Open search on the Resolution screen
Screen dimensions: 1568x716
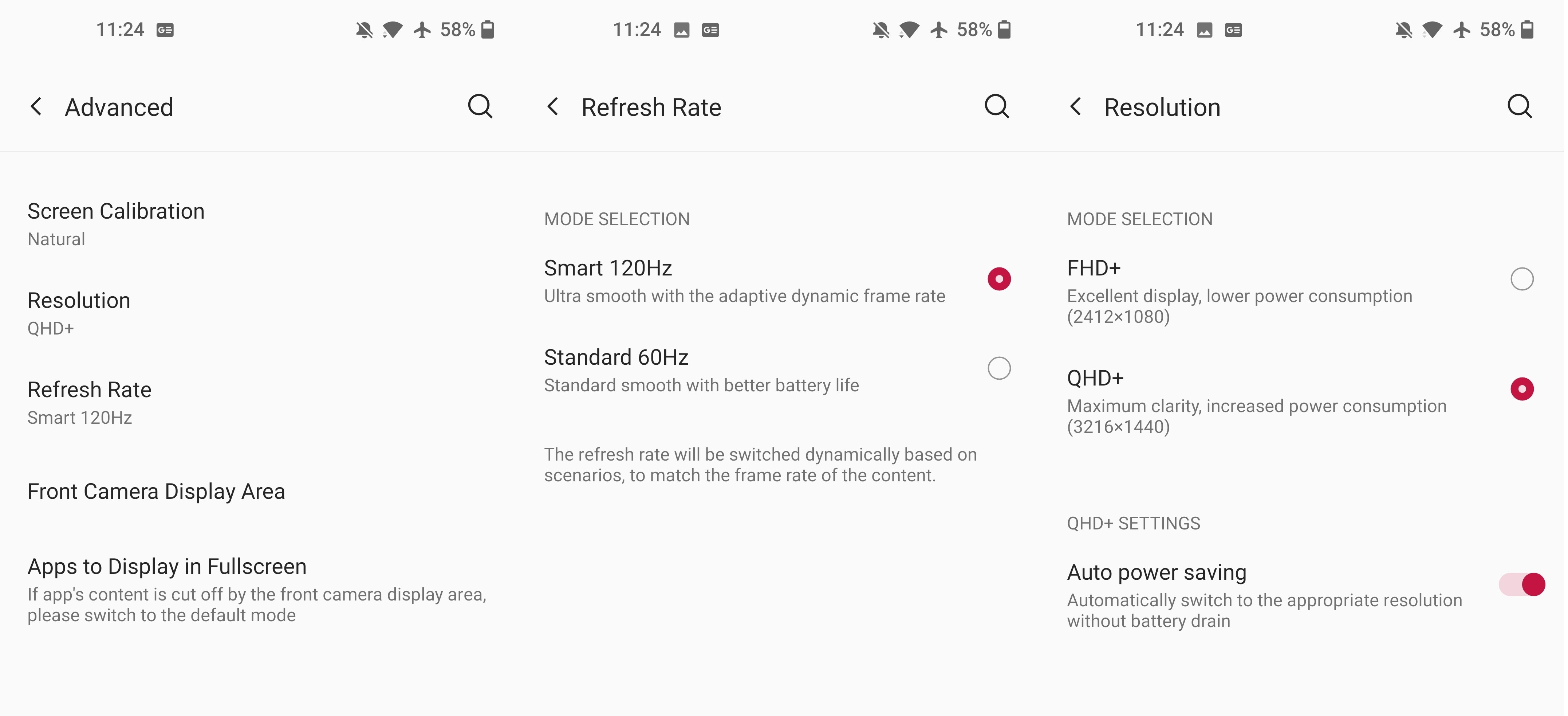[x=1519, y=106]
